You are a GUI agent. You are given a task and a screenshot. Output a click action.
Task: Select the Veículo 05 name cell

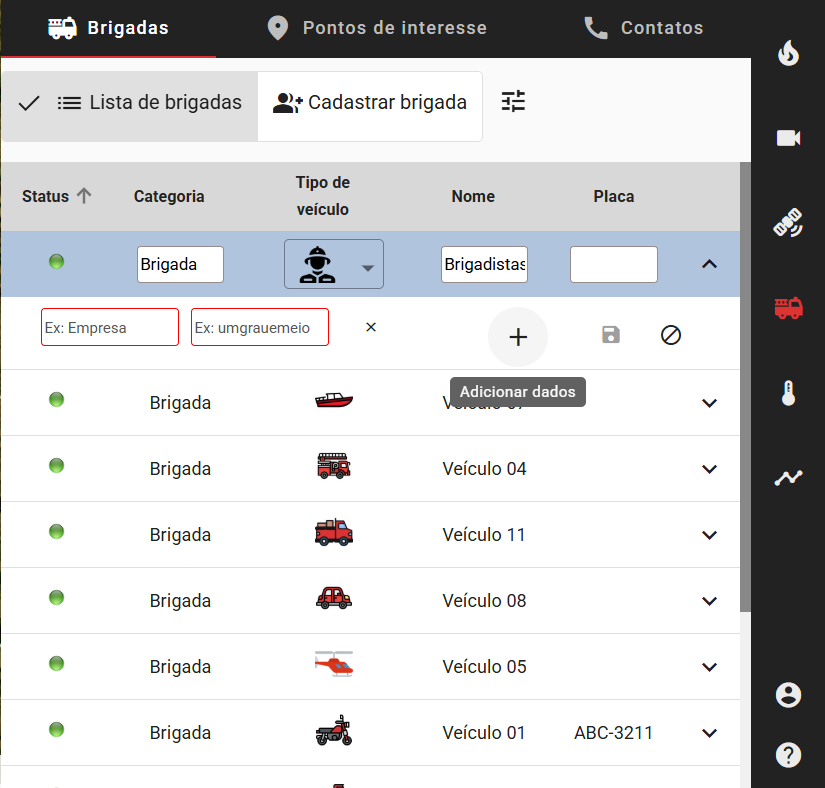pyautogui.click(x=484, y=667)
